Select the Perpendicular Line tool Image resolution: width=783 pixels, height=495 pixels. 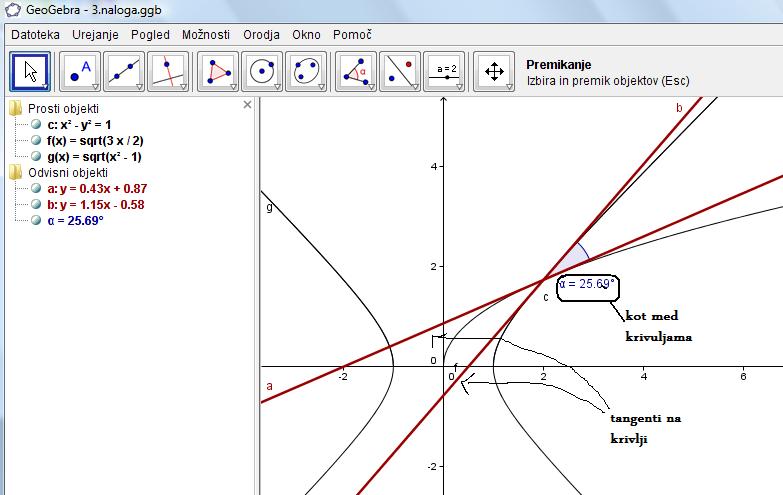(168, 72)
